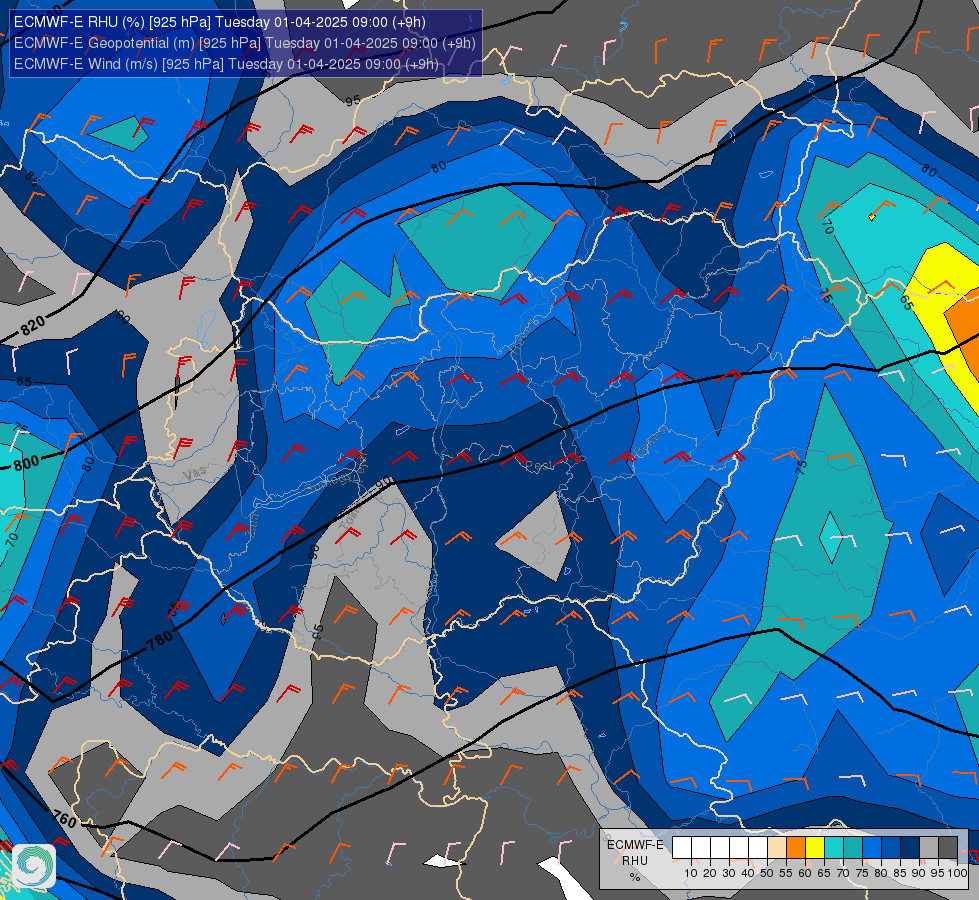
Task: Pick the medium blue 80-85 legend swatch
Action: [x=891, y=847]
